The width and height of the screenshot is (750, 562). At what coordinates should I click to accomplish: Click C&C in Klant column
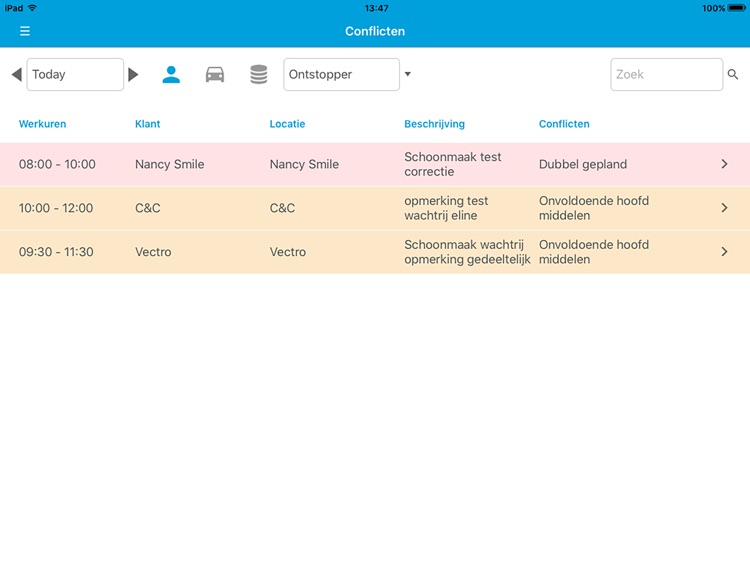[148, 208]
